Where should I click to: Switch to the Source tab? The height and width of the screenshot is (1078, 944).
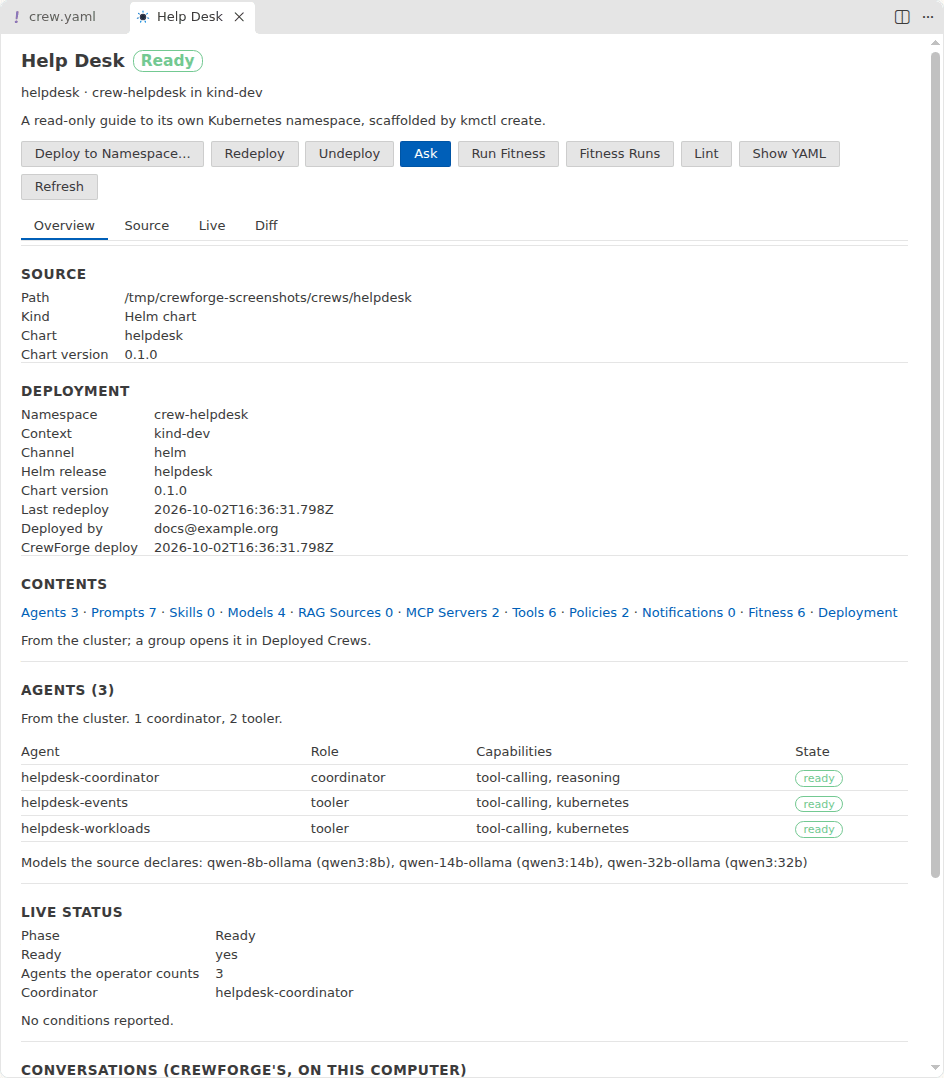pos(146,226)
